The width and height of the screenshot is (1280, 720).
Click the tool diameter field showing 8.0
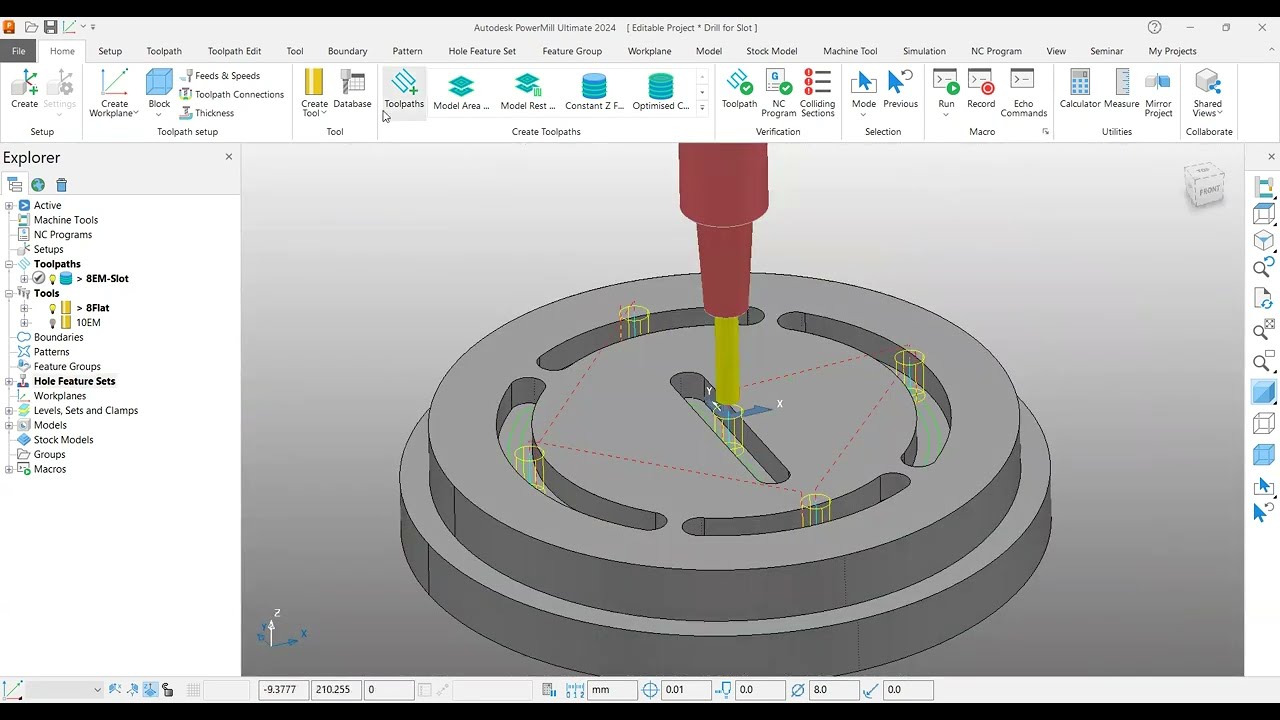click(834, 690)
